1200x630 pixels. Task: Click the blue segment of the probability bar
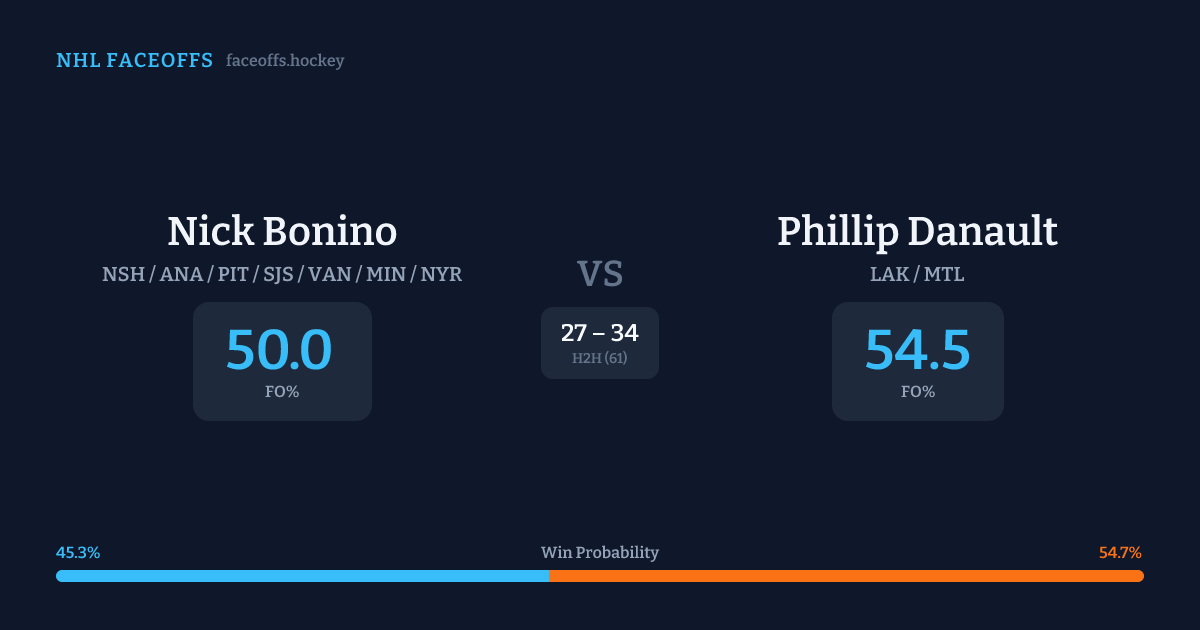tap(300, 576)
